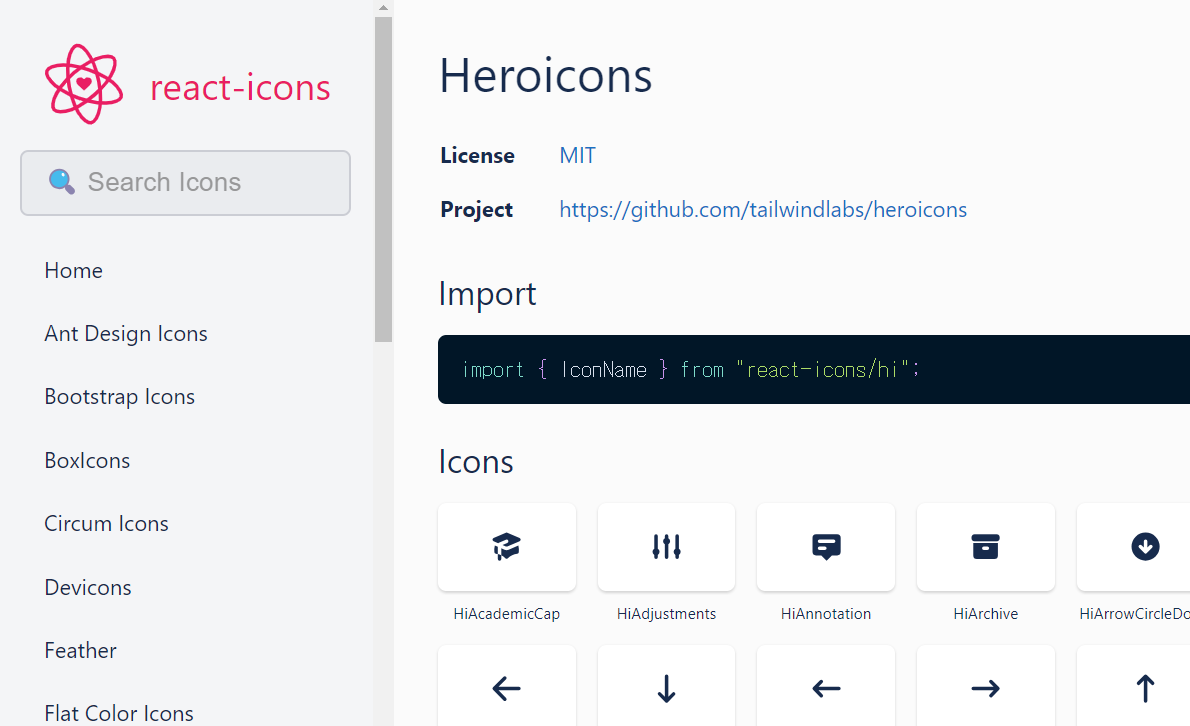
Task: Select the HiArchive box icon card
Action: pyautogui.click(x=986, y=547)
